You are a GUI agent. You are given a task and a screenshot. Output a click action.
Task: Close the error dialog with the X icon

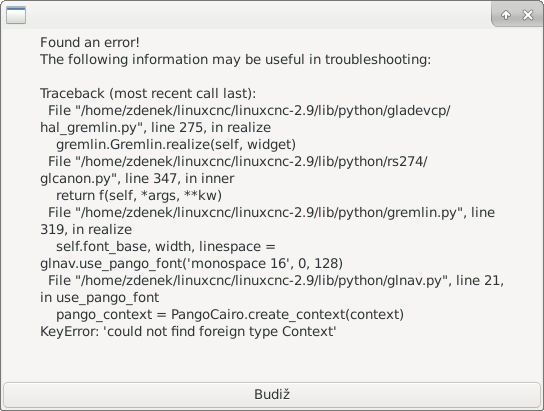[x=528, y=15]
